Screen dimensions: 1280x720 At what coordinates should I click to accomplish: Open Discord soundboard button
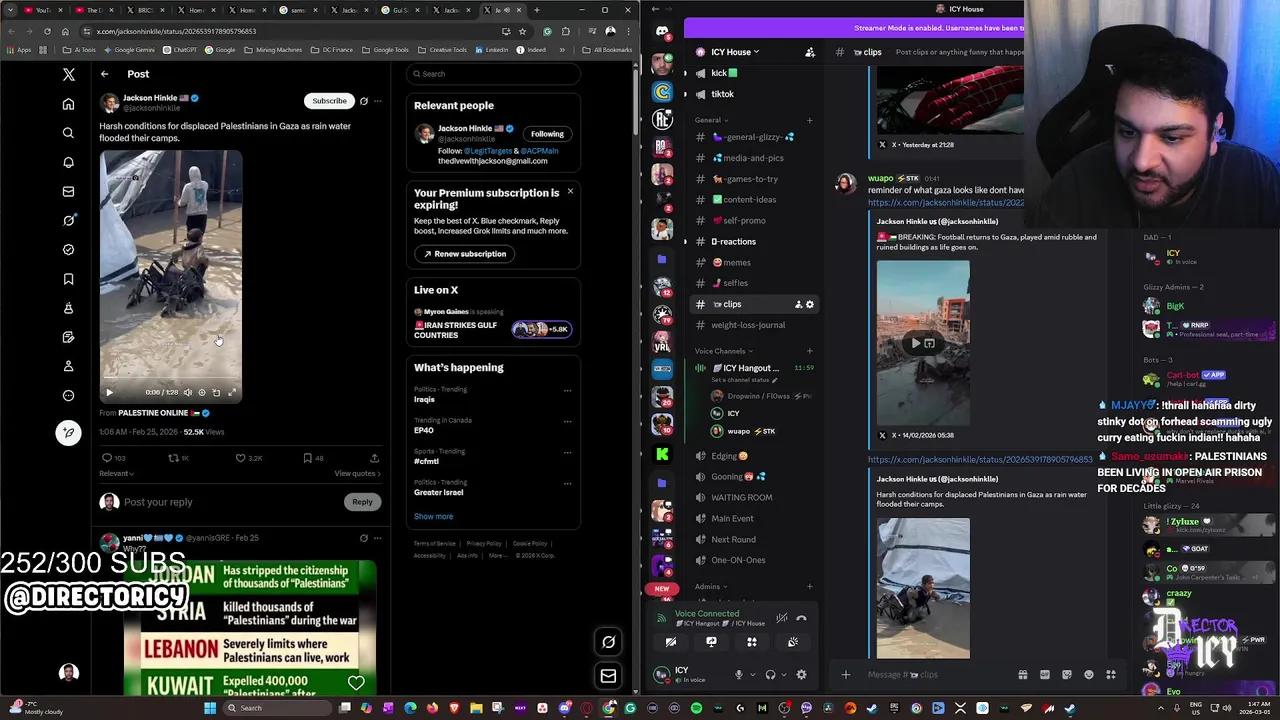pyautogui.click(x=792, y=642)
